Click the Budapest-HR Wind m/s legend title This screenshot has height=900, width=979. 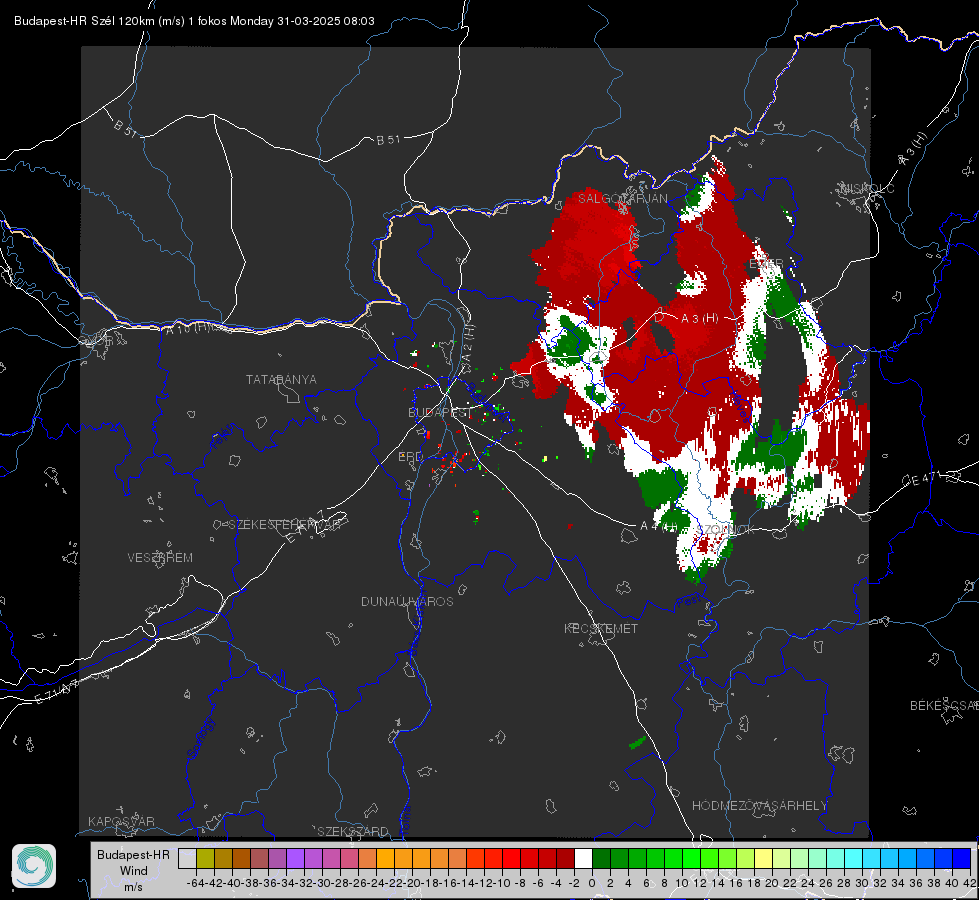[x=134, y=871]
